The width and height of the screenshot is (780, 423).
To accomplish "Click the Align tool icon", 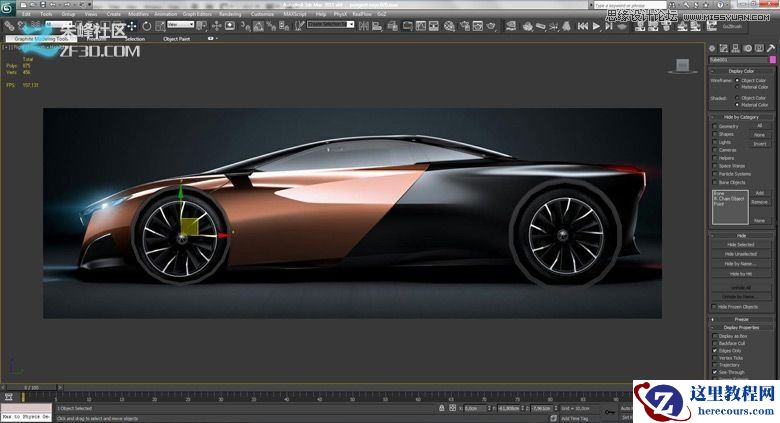I will [x=377, y=26].
